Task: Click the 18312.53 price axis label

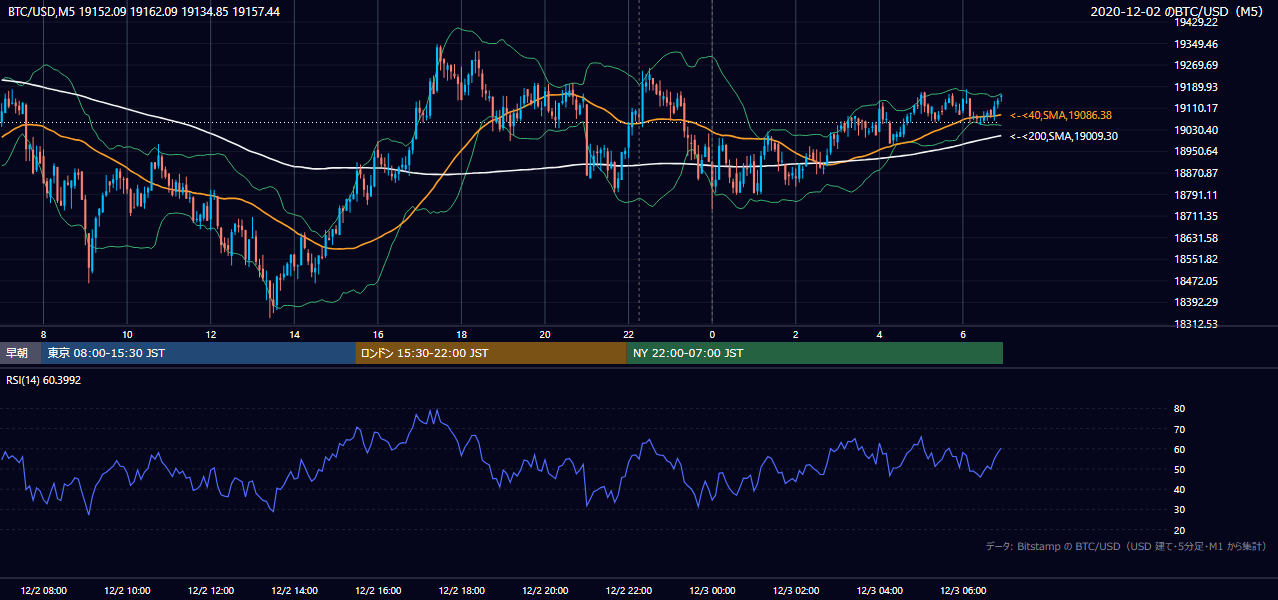Action: [1196, 324]
